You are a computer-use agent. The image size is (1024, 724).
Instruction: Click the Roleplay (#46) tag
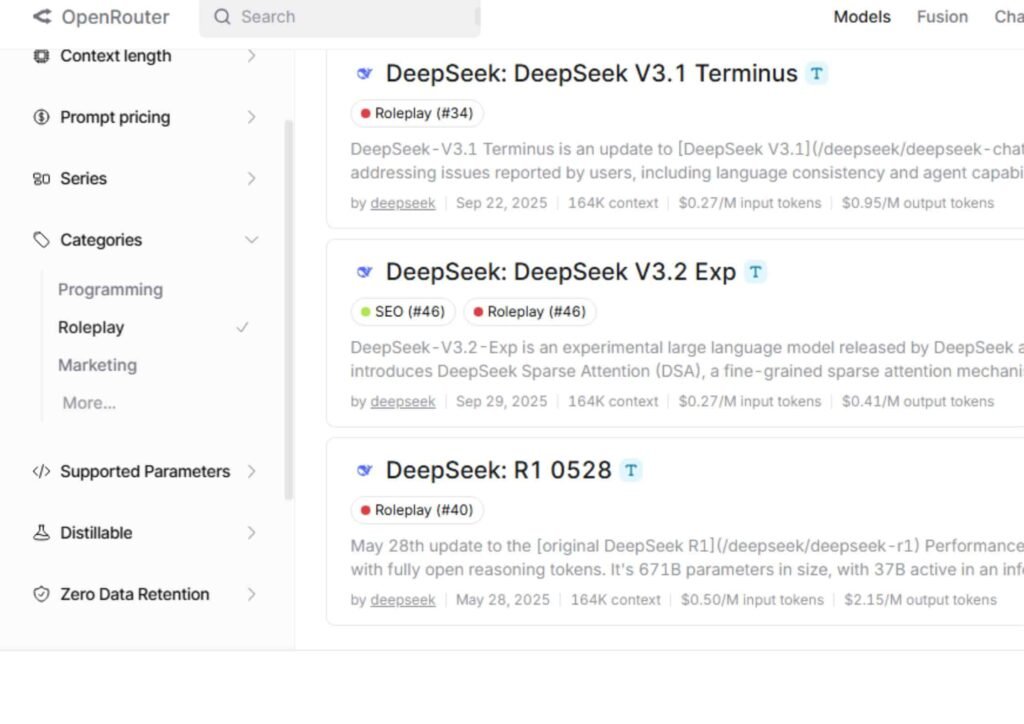click(x=530, y=311)
